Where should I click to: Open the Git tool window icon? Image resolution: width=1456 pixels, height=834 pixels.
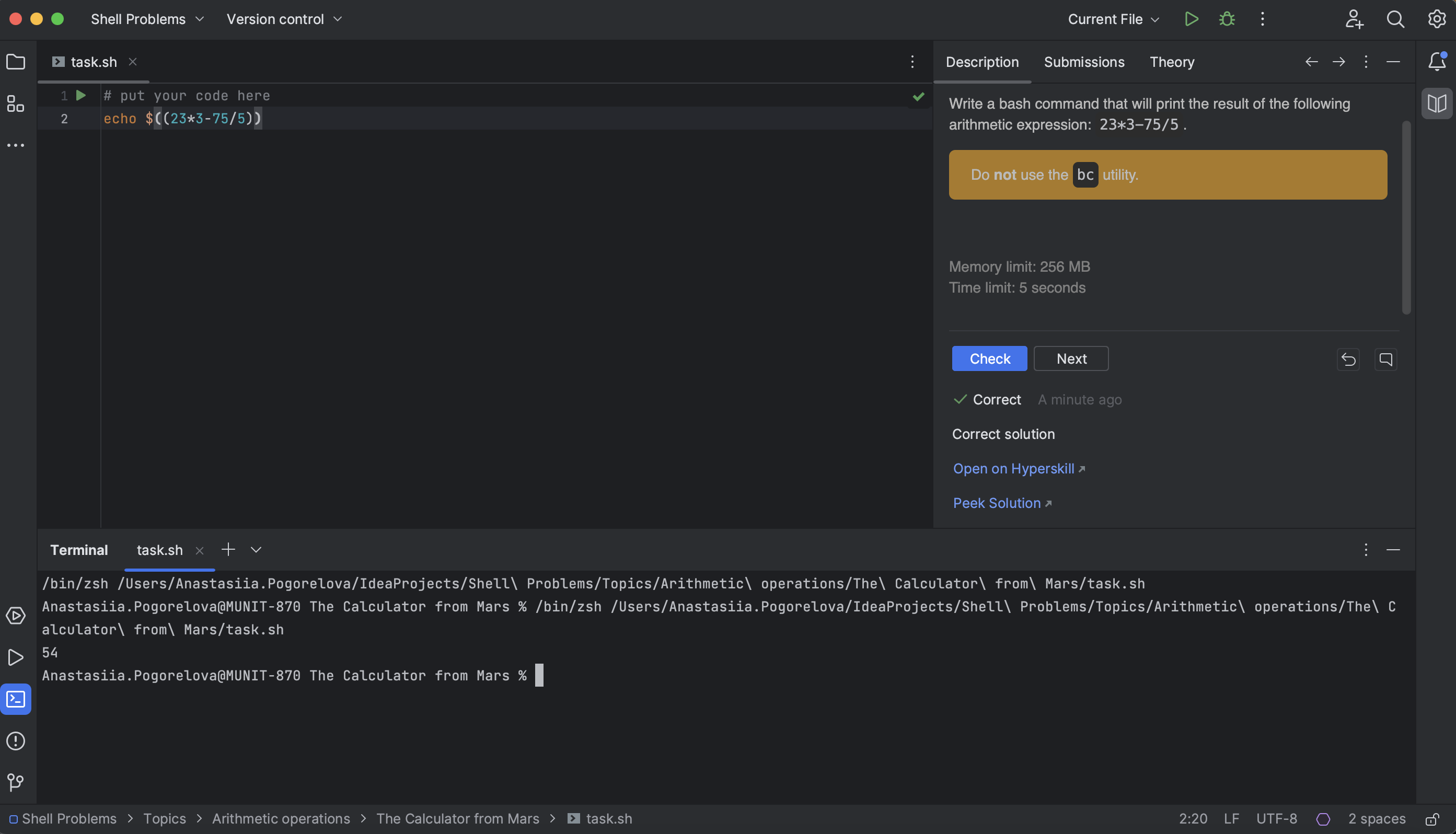click(x=16, y=782)
